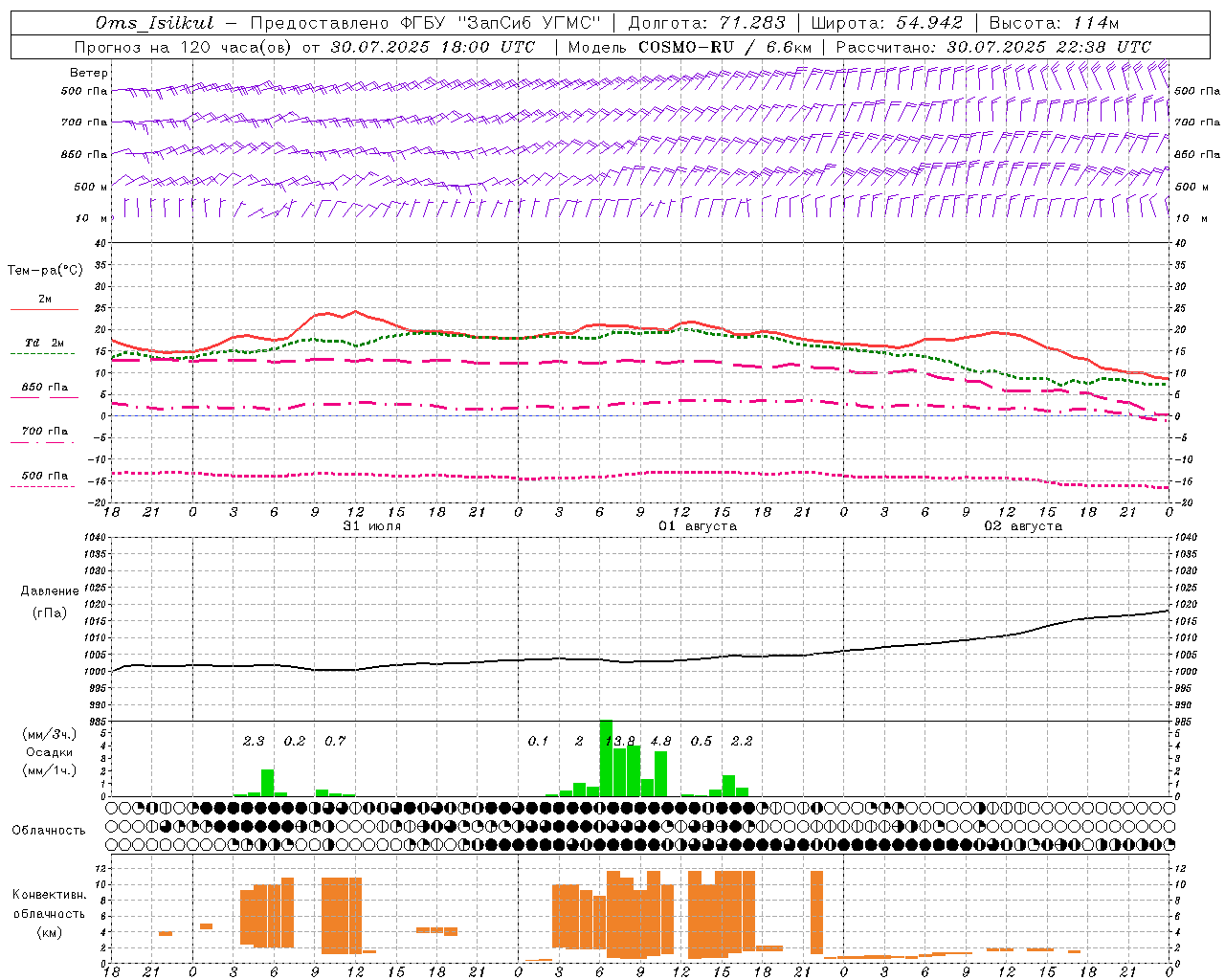Click the black pressure curve
Image resolution: width=1225 pixels, height=980 pixels.
641,660
